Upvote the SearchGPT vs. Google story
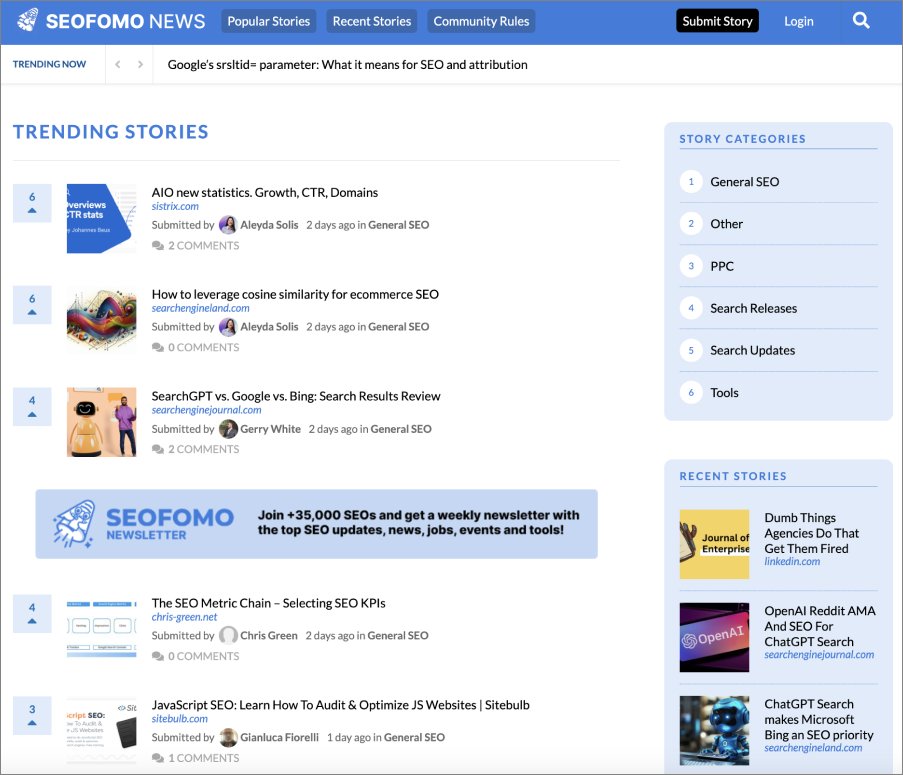Viewport: 903px width, 775px height. (x=32, y=407)
